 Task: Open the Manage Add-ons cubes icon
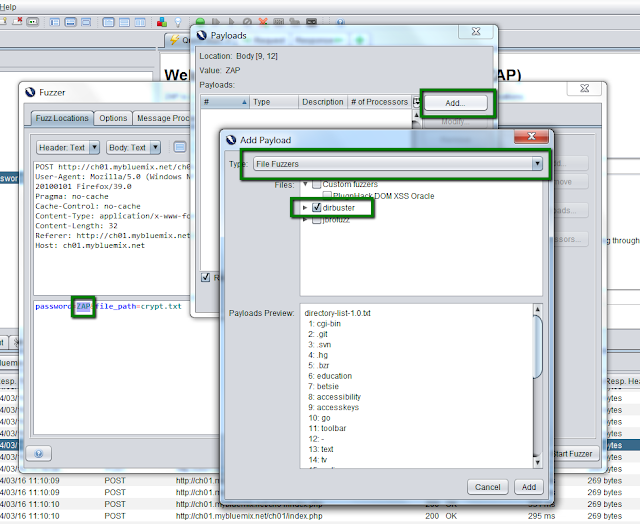click(162, 22)
